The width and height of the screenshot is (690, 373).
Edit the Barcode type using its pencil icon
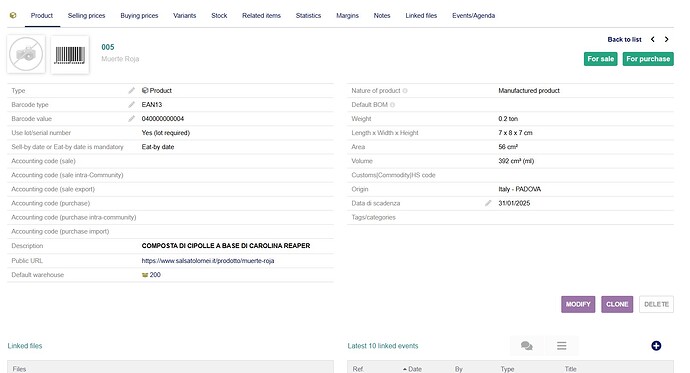pyautogui.click(x=131, y=105)
